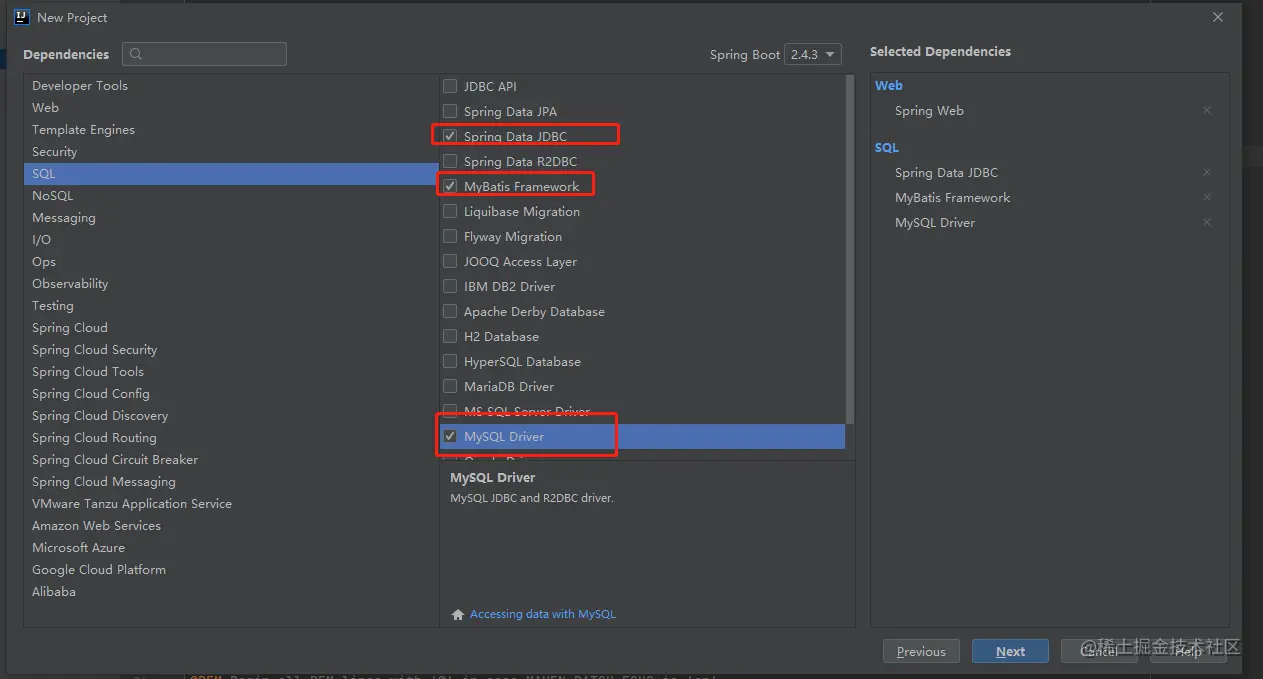Check the JDBC API checkbox
Viewport: 1263px width, 679px height.
pyautogui.click(x=450, y=86)
